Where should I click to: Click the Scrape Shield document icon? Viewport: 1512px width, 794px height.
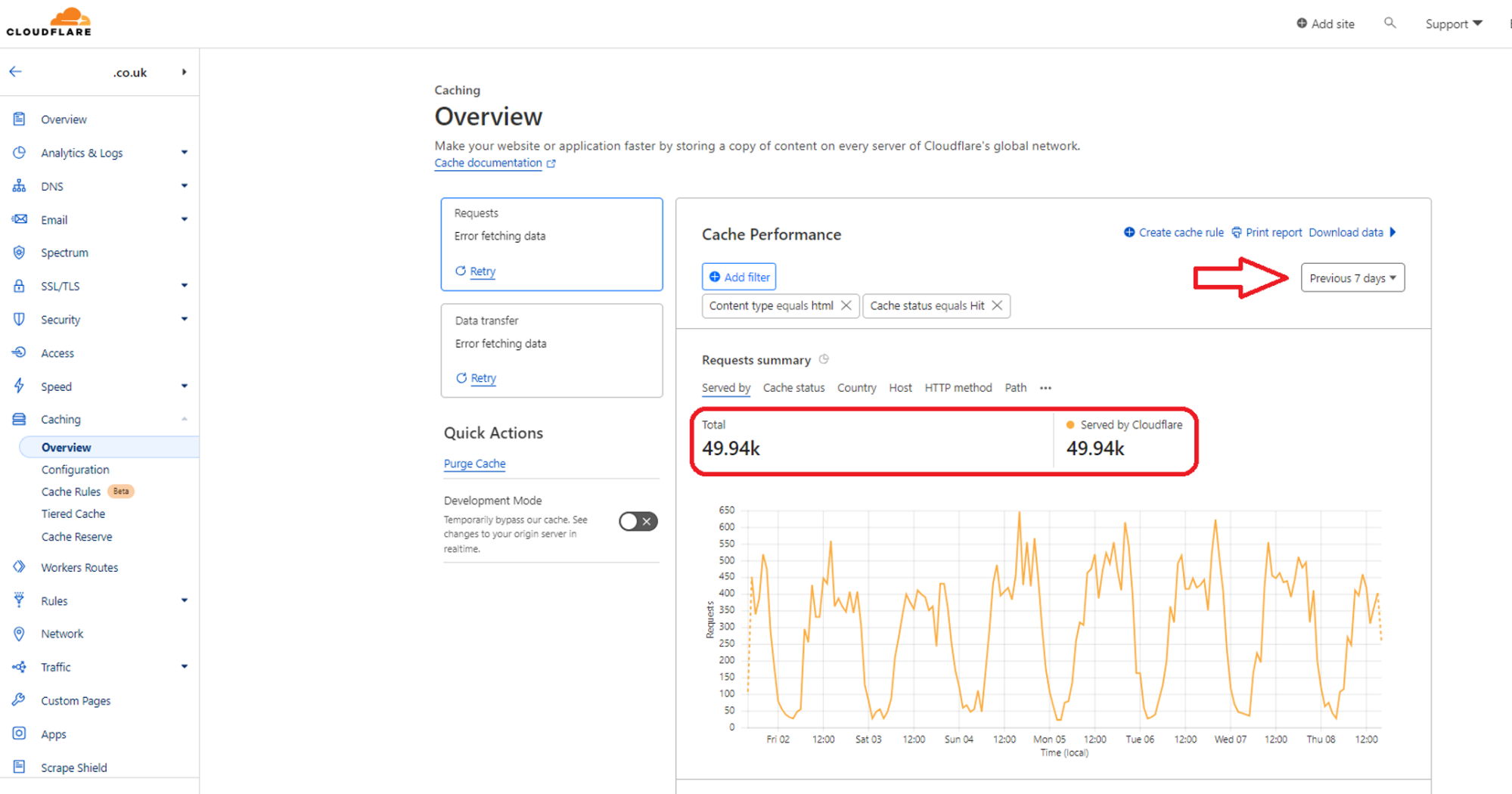pyautogui.click(x=19, y=767)
